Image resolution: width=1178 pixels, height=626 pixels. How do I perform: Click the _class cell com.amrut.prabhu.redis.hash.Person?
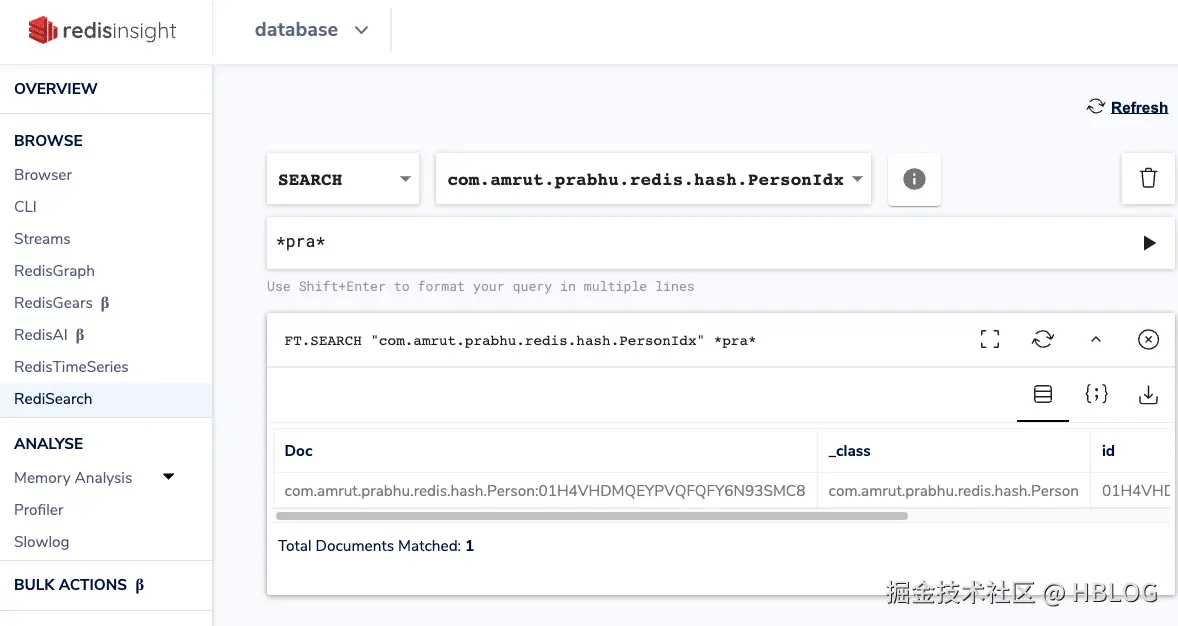[x=953, y=491]
